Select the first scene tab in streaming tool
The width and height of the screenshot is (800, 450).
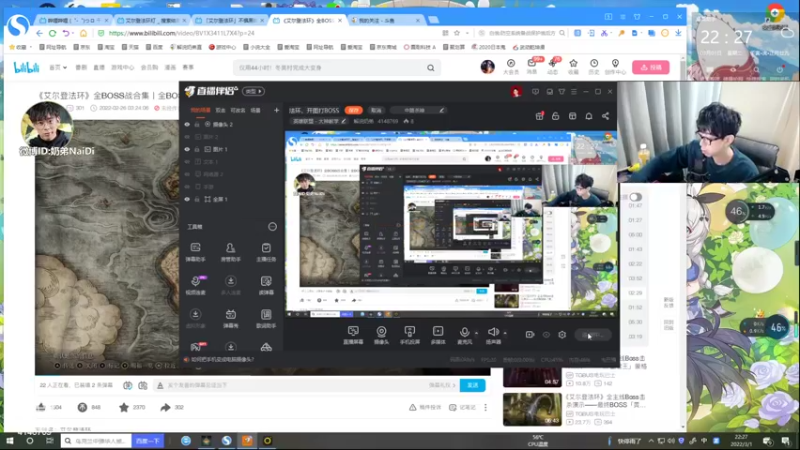coord(200,110)
